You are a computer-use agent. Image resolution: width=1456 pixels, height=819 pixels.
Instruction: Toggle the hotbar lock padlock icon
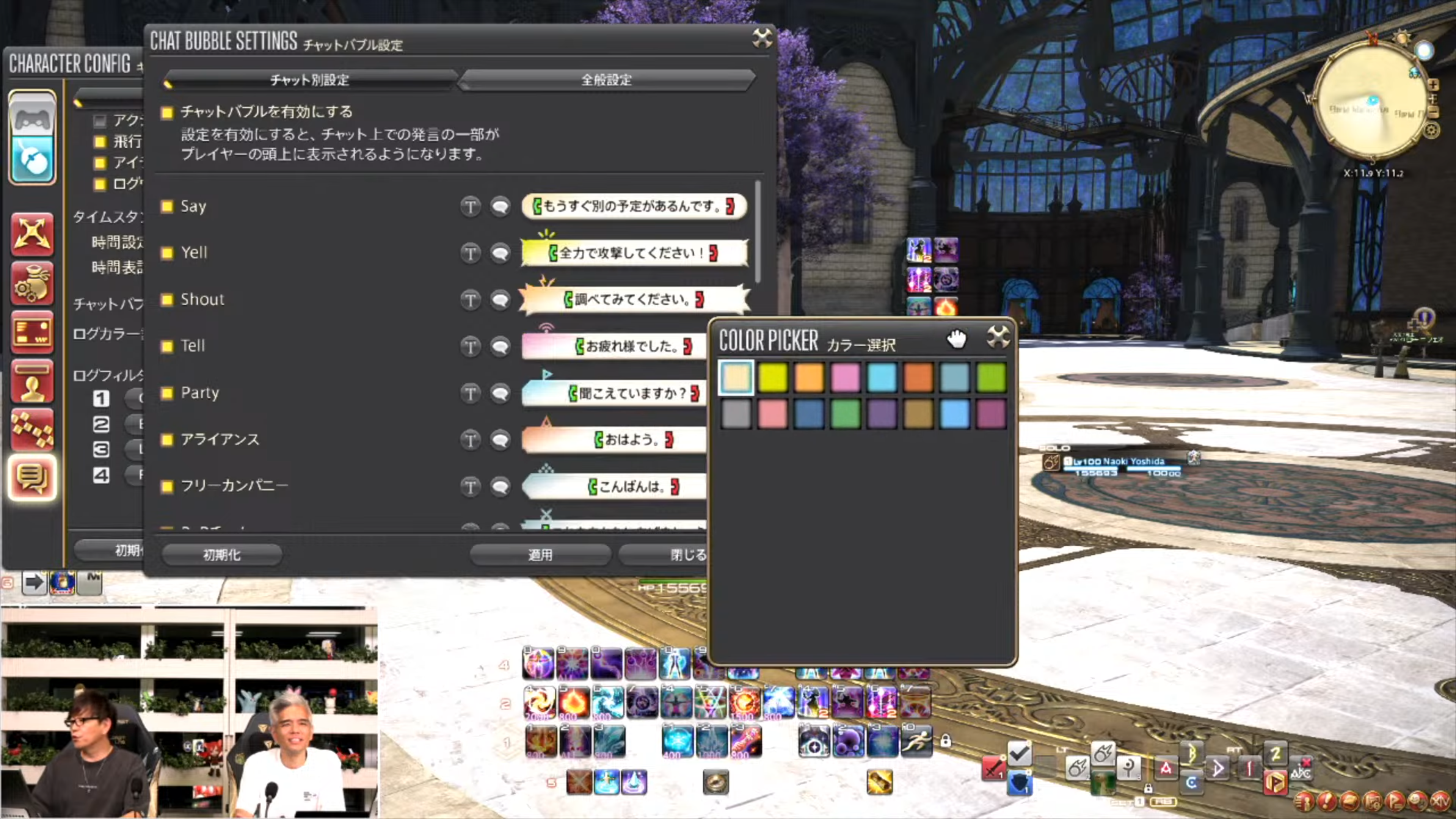[x=946, y=741]
